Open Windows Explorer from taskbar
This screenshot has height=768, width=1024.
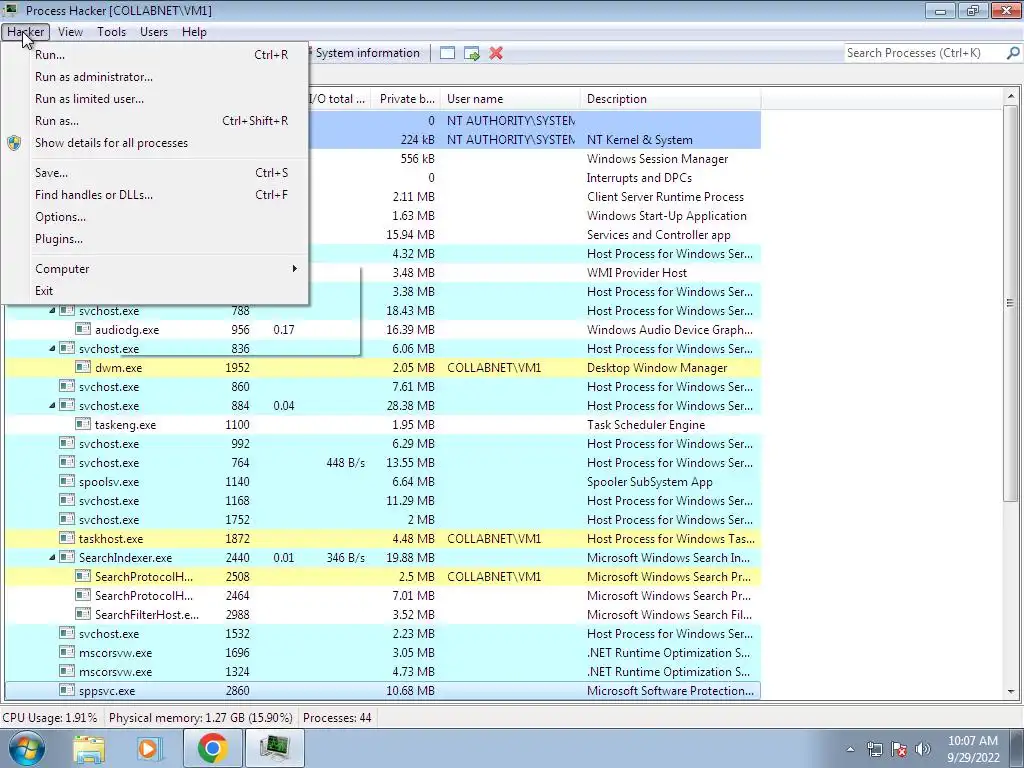tap(89, 748)
